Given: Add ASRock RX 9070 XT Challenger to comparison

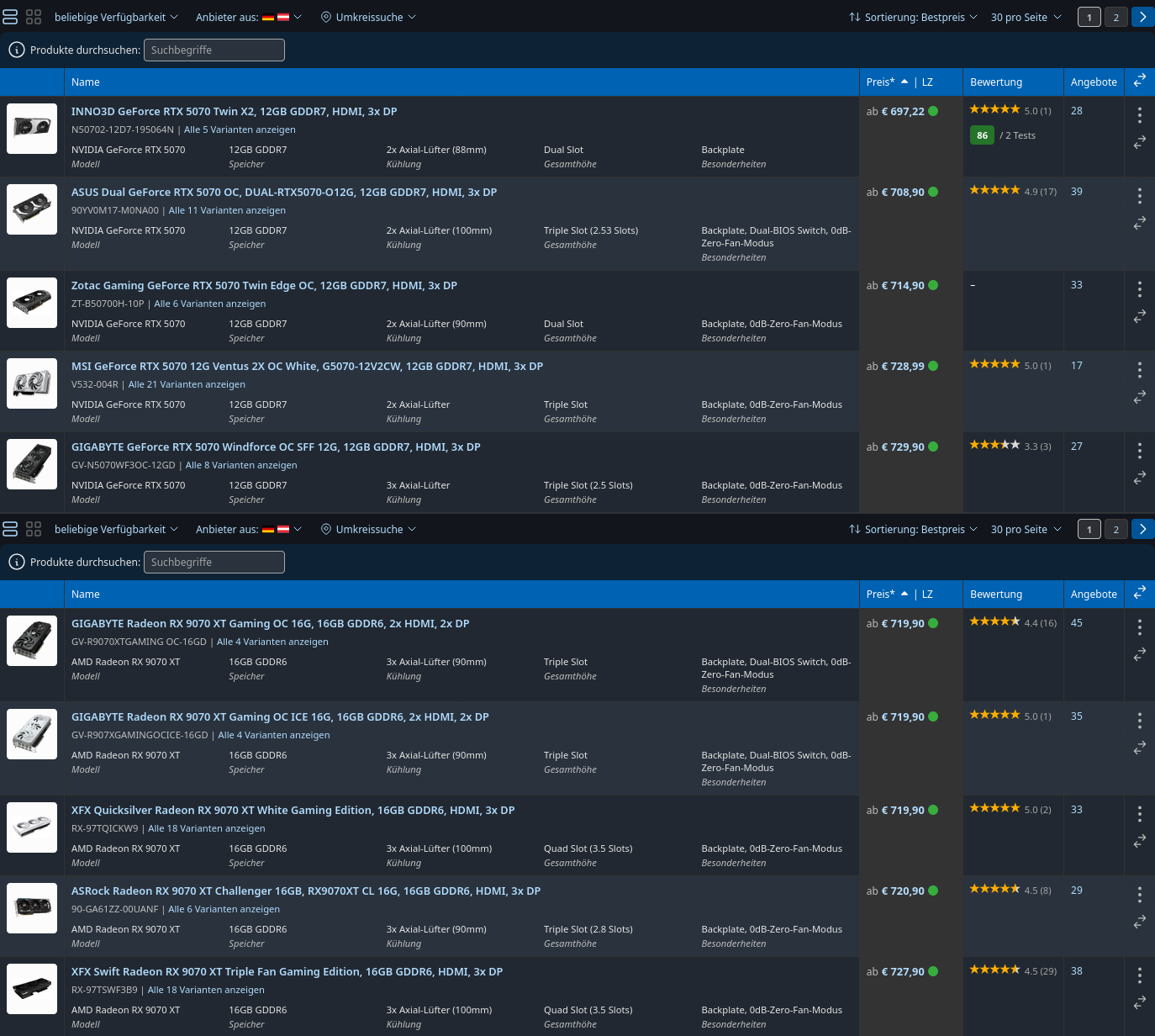Looking at the screenshot, I should [1140, 922].
